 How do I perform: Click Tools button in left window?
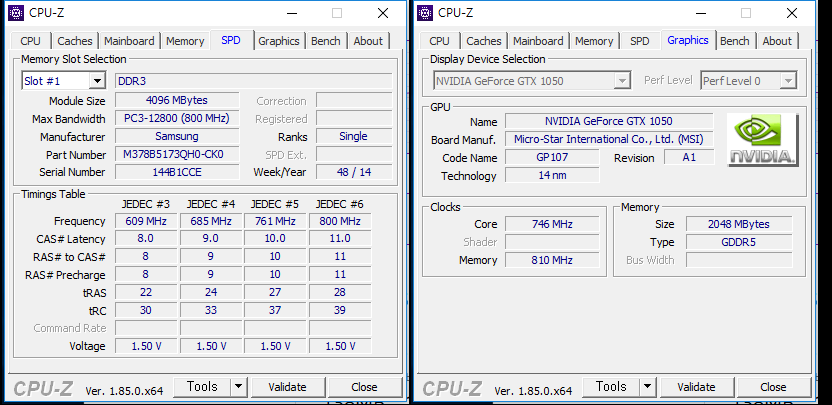202,386
